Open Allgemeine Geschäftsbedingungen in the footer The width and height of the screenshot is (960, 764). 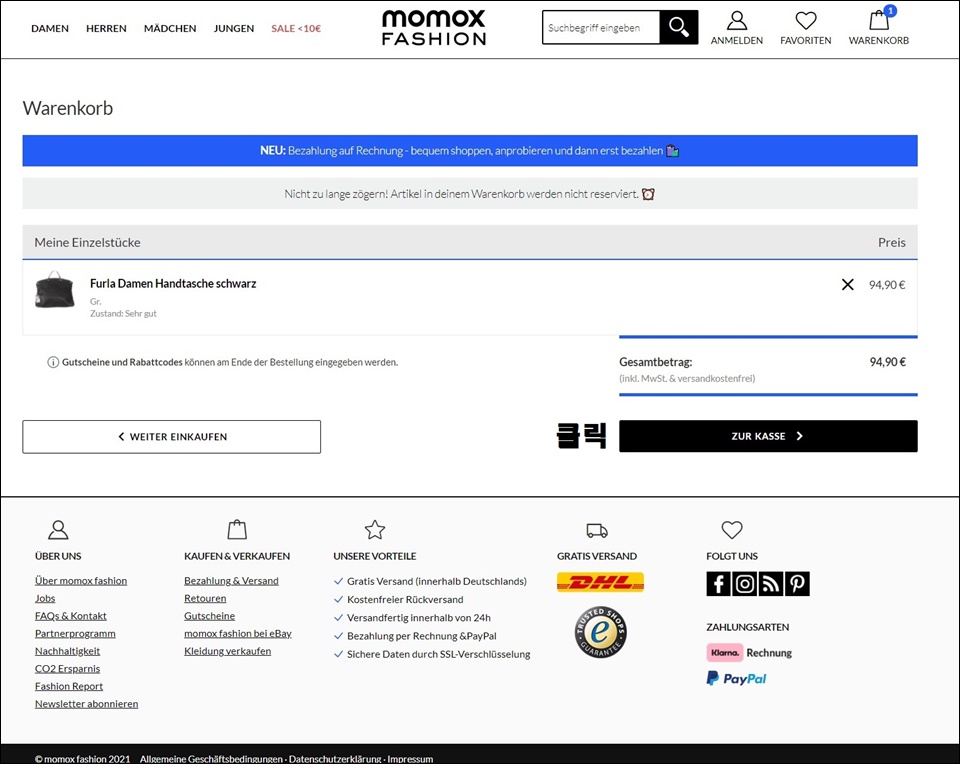coord(211,759)
